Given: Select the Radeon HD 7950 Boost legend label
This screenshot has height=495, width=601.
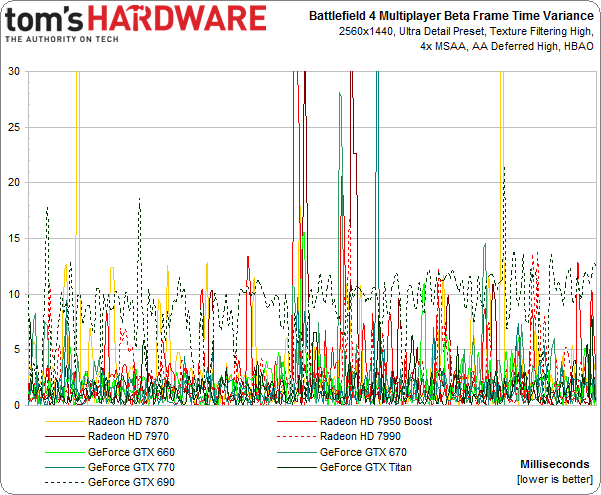Looking at the screenshot, I should (x=376, y=421).
